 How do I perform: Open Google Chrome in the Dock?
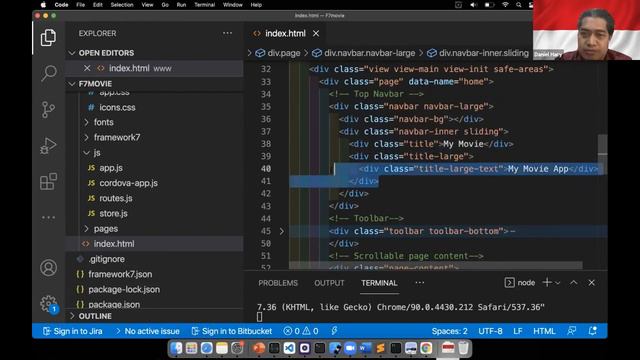(x=426, y=348)
